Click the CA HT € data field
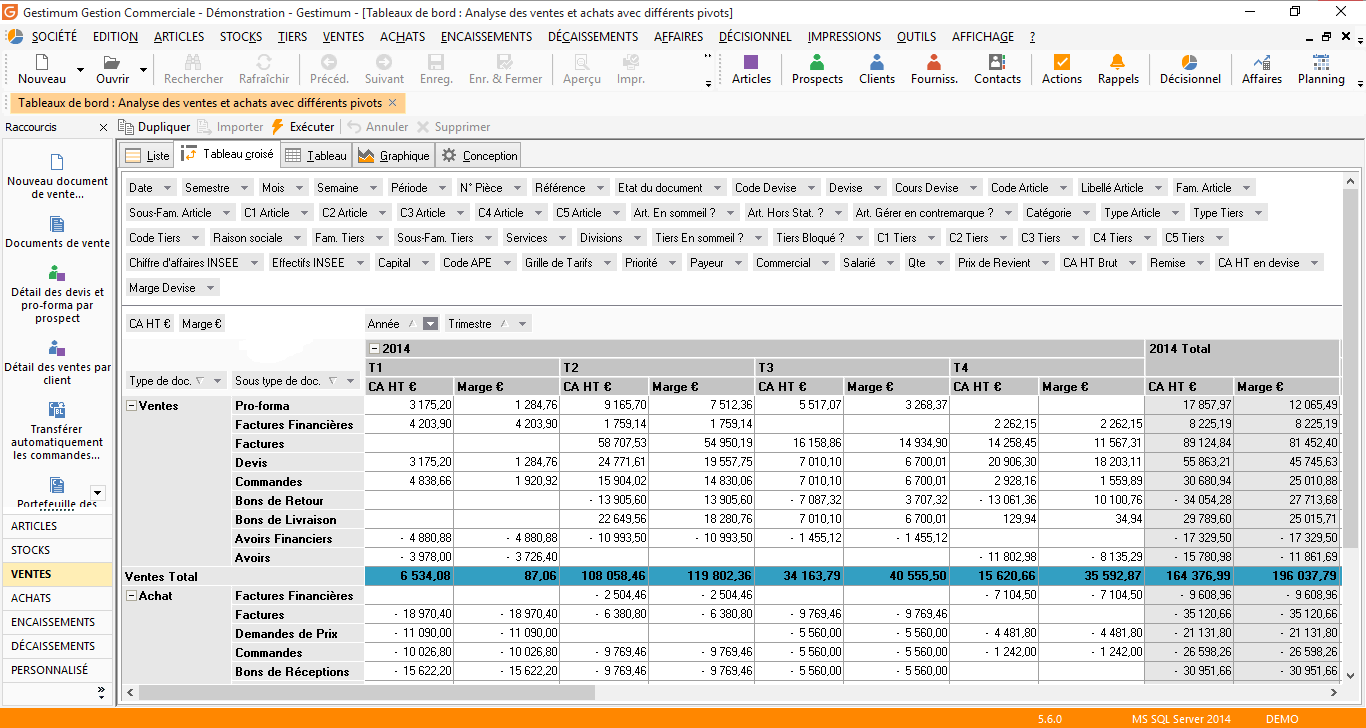Viewport: 1366px width, 728px height. click(x=150, y=324)
